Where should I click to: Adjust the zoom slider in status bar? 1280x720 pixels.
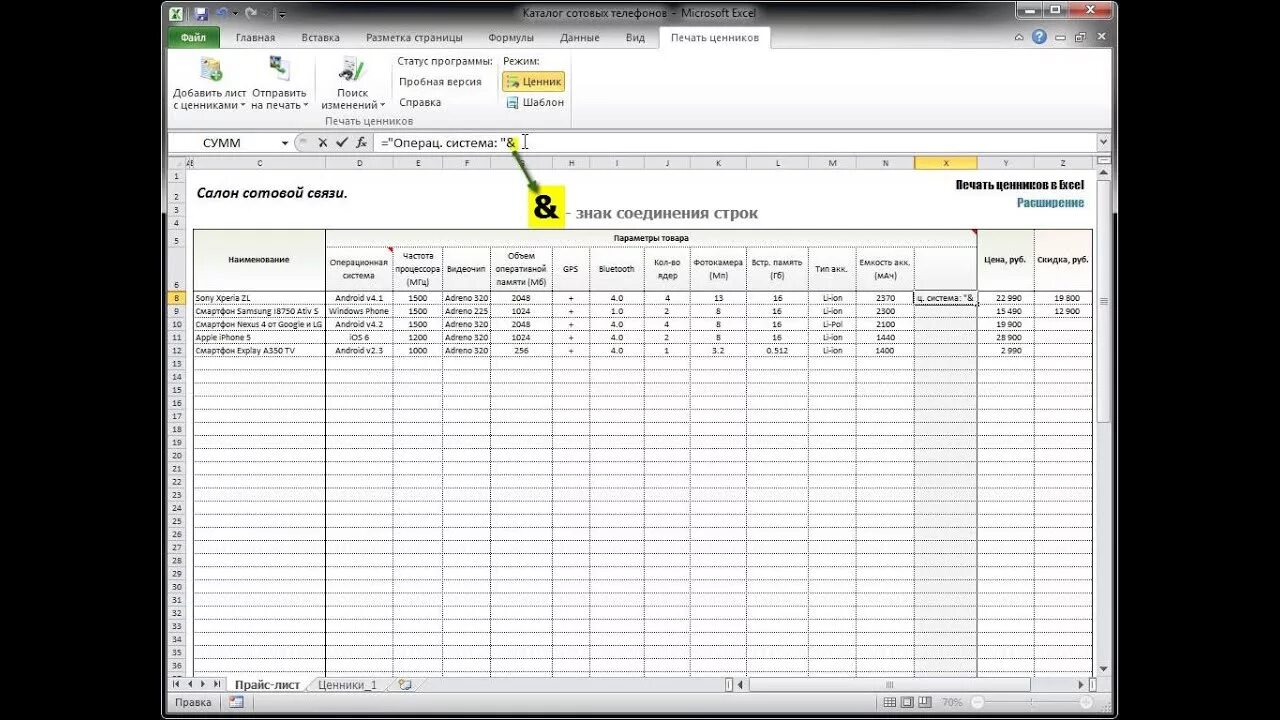click(1030, 703)
